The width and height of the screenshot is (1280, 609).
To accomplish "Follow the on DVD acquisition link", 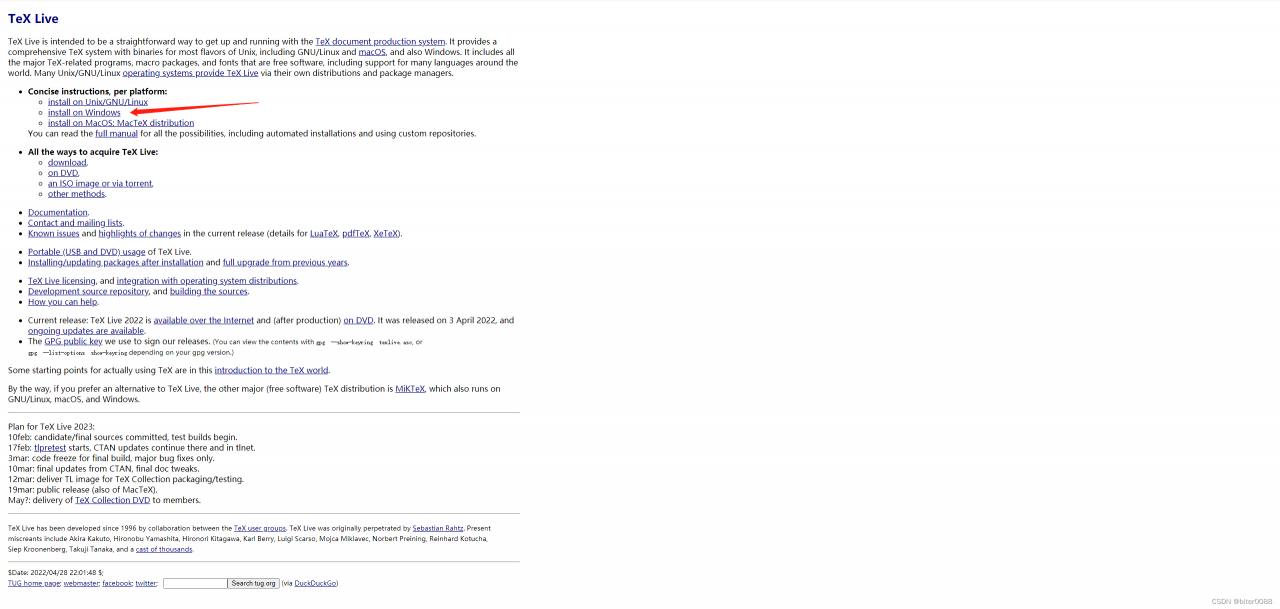I will point(63,173).
